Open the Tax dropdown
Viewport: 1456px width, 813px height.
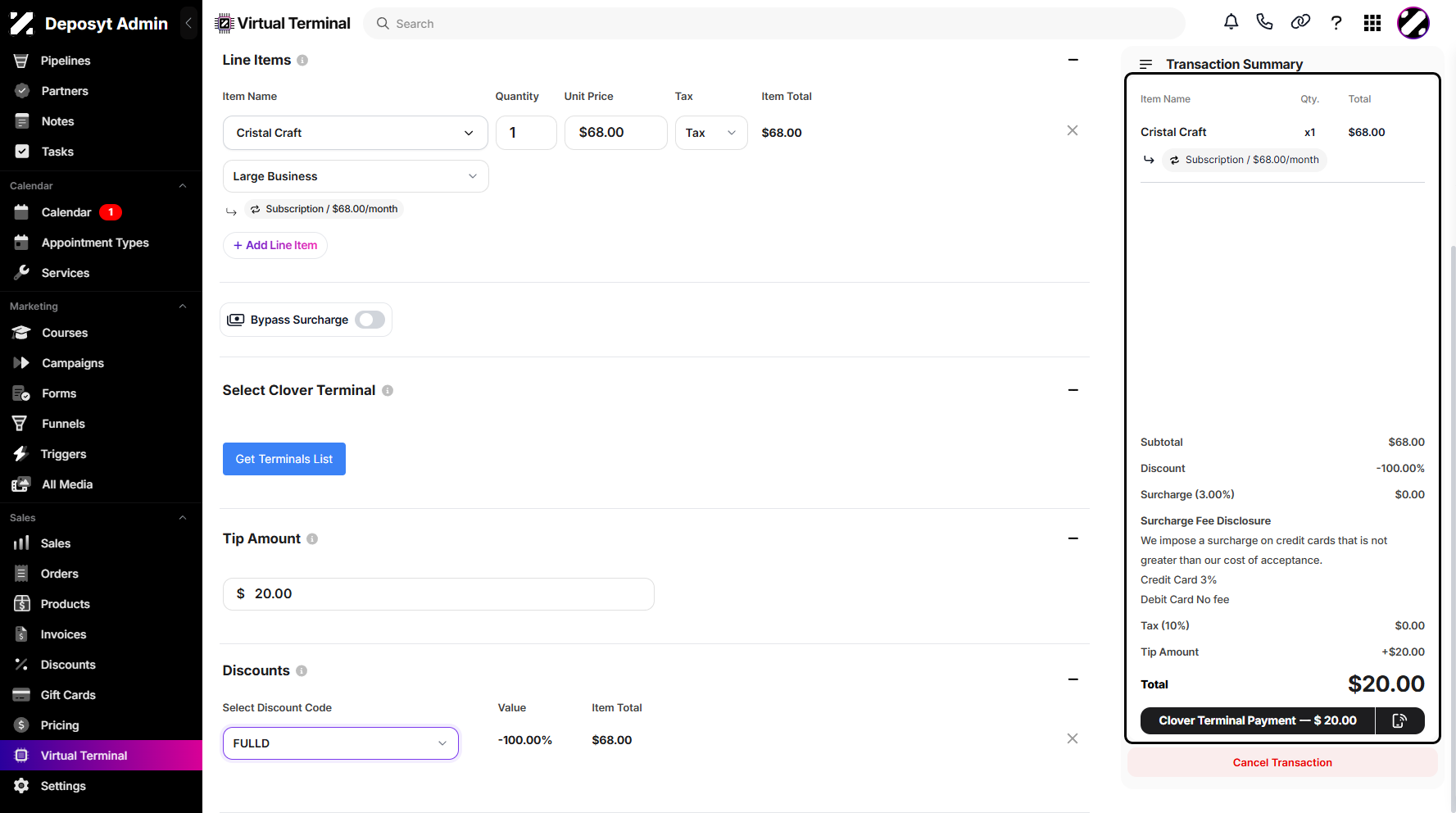711,133
